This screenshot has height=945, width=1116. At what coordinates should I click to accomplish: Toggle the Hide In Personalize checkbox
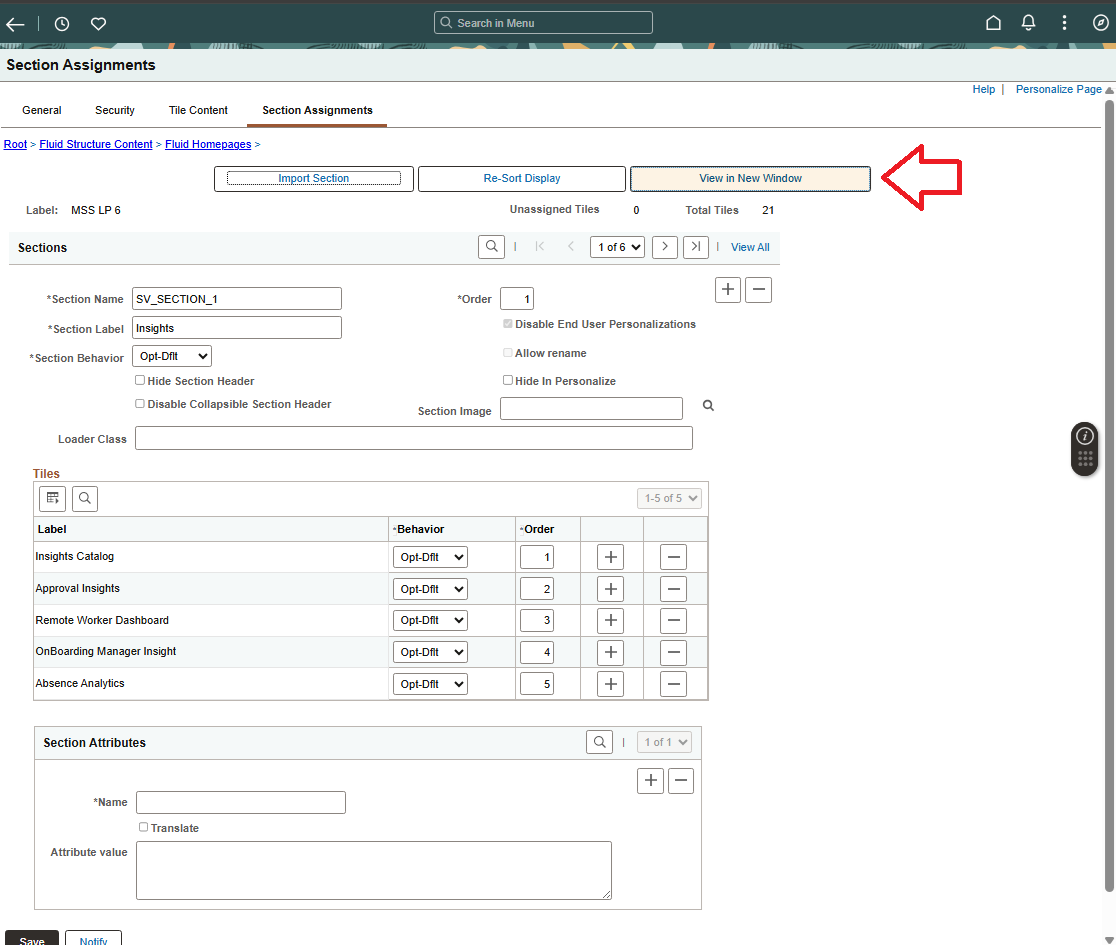point(507,380)
